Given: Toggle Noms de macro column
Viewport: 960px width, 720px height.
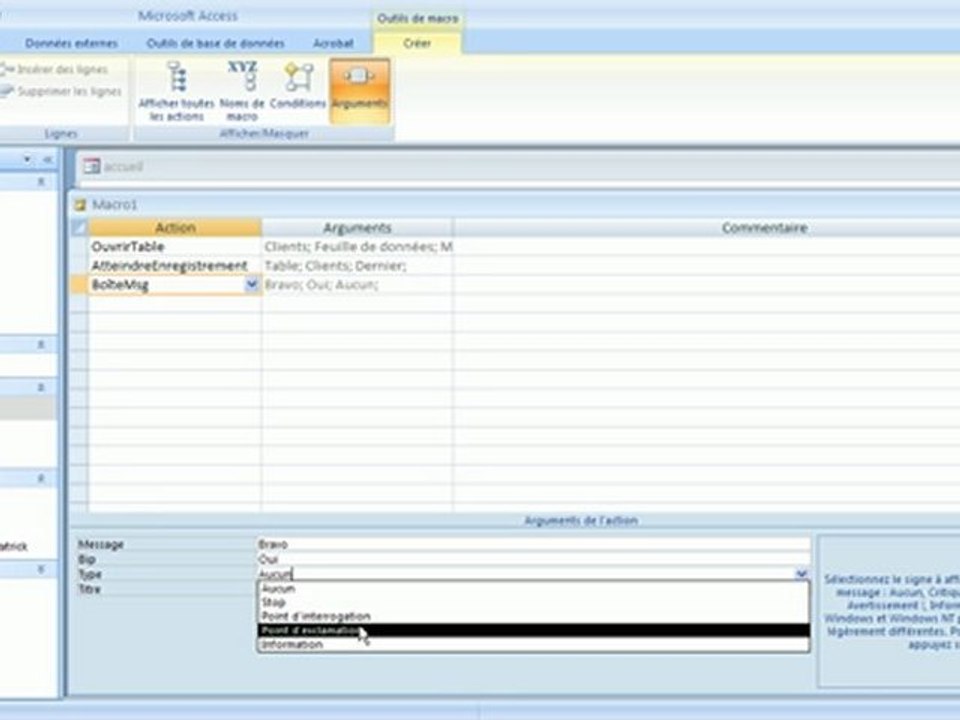Looking at the screenshot, I should click(242, 91).
